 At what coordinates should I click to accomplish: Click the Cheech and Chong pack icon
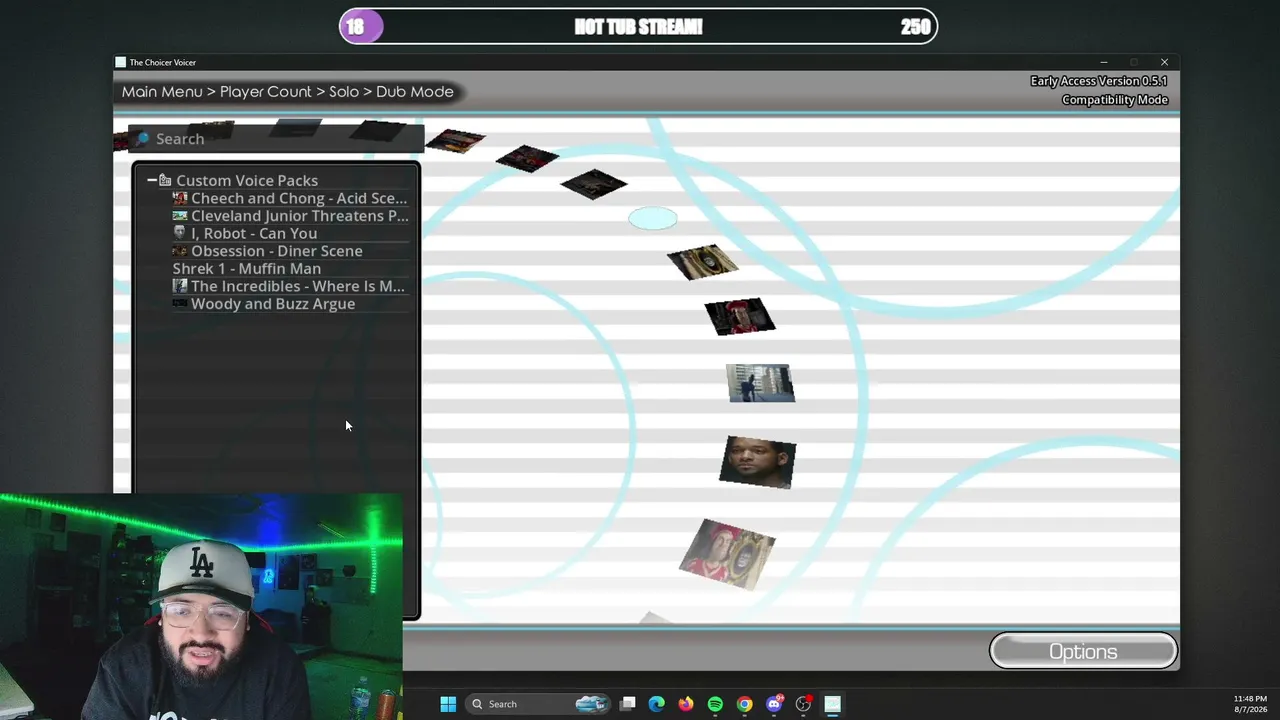(x=180, y=198)
